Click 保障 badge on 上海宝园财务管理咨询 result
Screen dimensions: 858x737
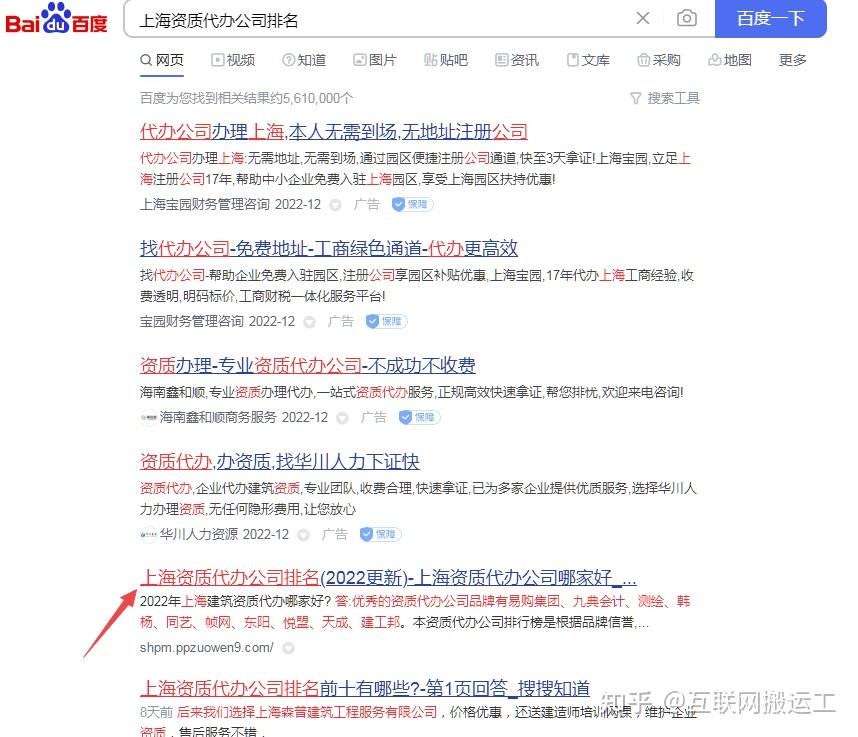point(413,205)
